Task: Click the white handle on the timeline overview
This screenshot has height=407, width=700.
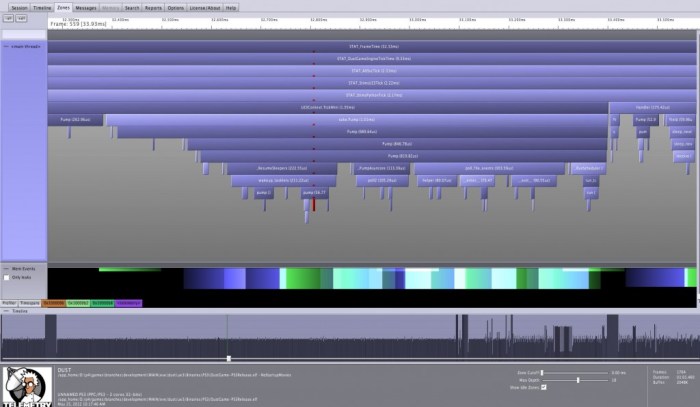Action: [229, 358]
